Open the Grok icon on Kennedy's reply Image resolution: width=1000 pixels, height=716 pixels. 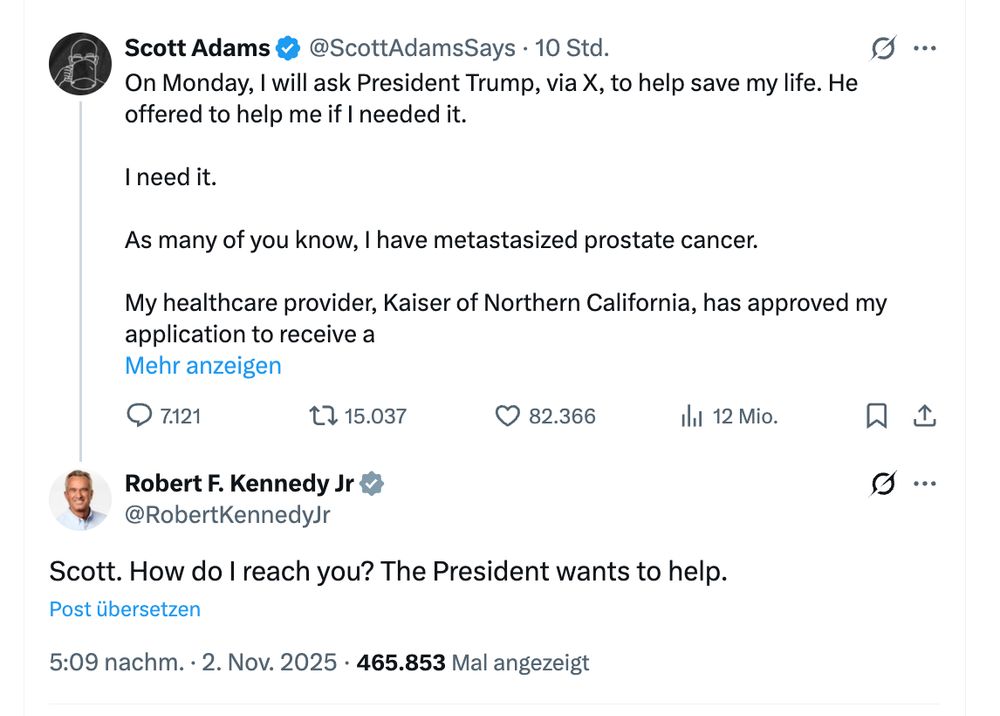coord(883,485)
